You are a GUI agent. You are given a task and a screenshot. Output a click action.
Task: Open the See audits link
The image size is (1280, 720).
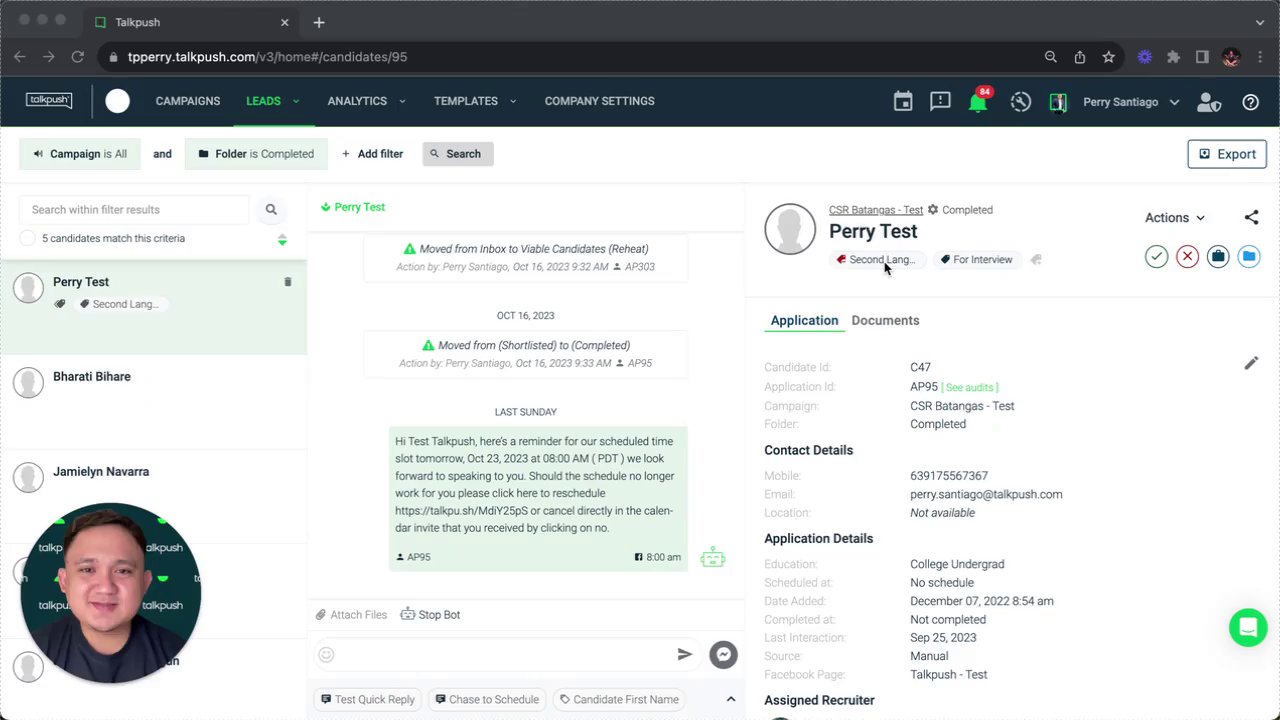coord(970,387)
